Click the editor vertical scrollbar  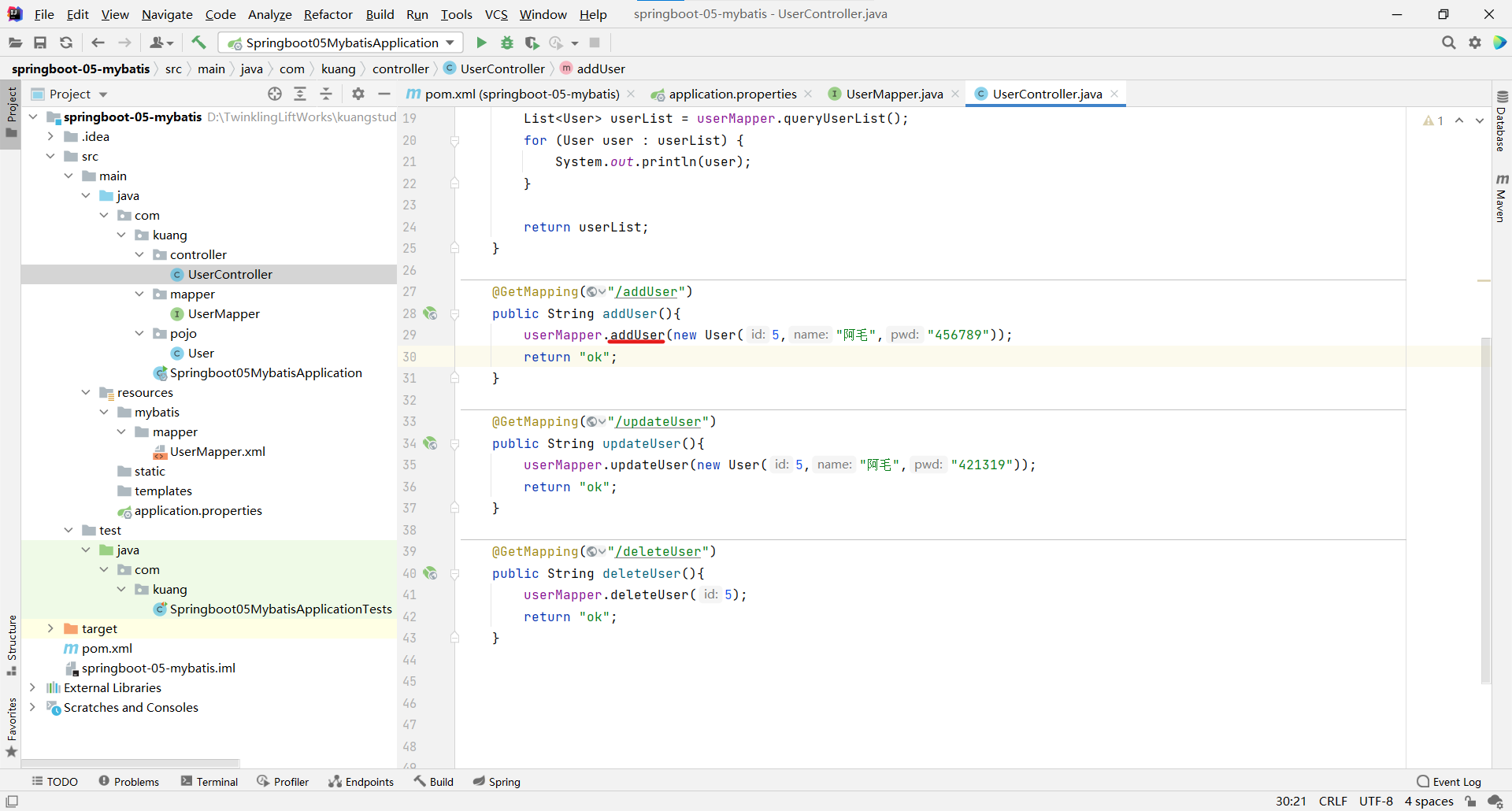click(1485, 510)
